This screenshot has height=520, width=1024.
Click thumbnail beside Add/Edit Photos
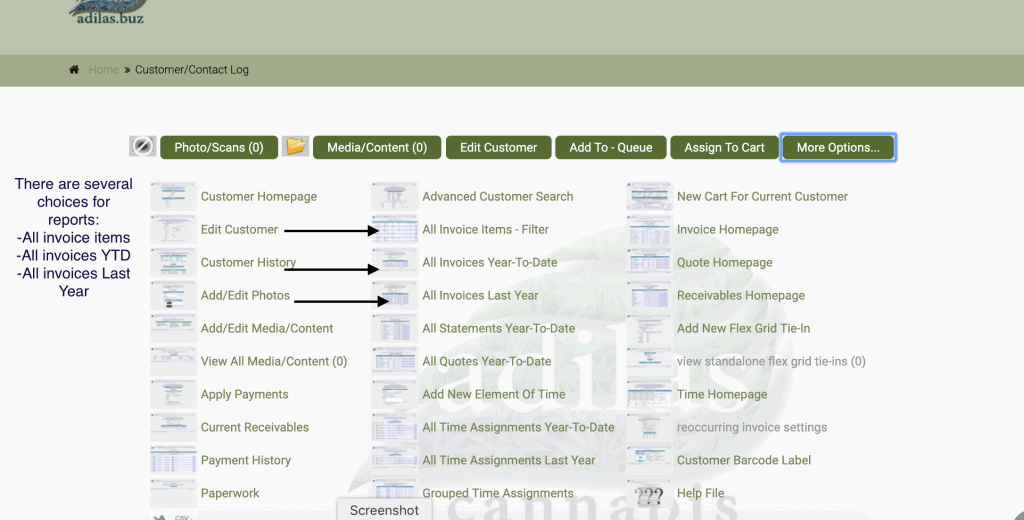point(173,295)
